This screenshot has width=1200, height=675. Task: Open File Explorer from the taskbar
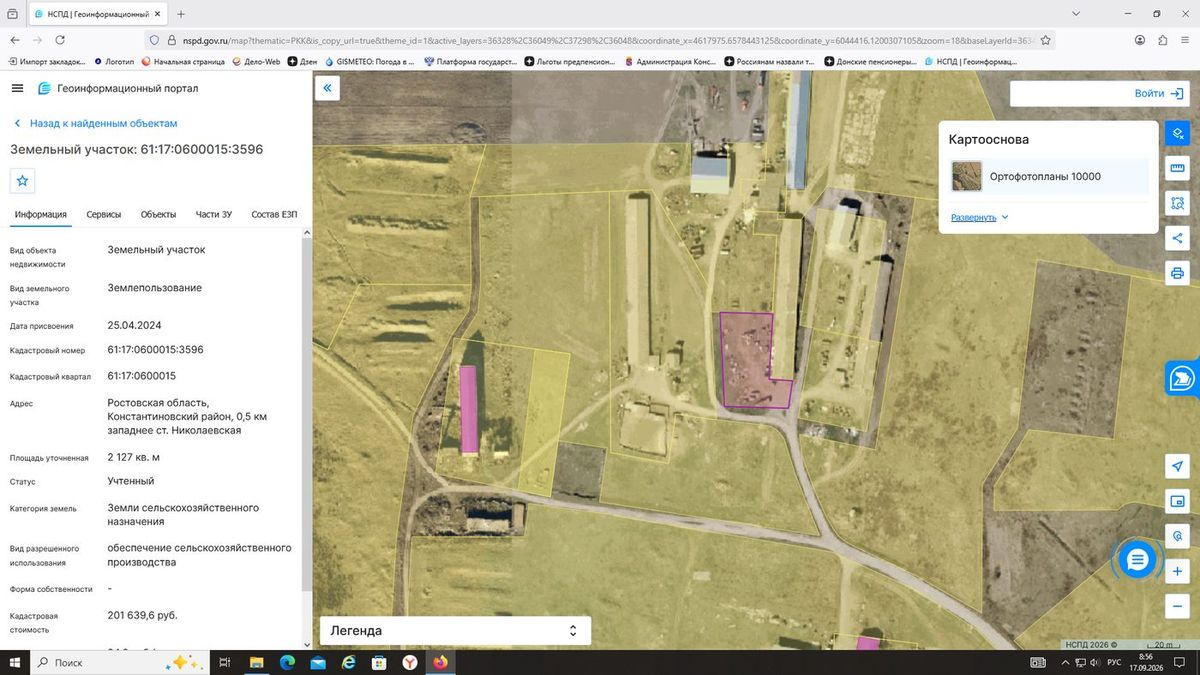(x=256, y=662)
